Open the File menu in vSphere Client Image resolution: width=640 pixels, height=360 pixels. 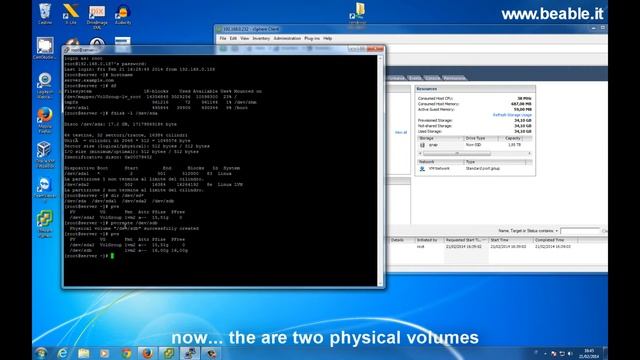(x=223, y=38)
